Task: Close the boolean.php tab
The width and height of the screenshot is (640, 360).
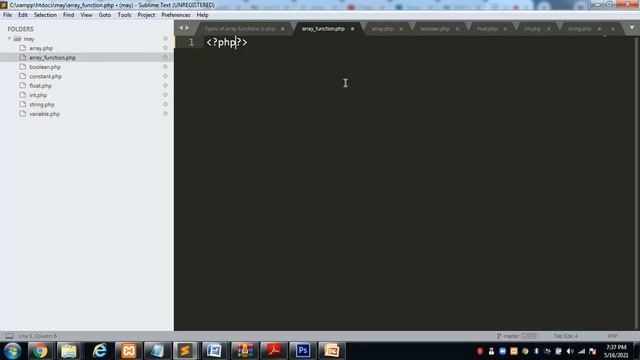Action: pos(457,29)
